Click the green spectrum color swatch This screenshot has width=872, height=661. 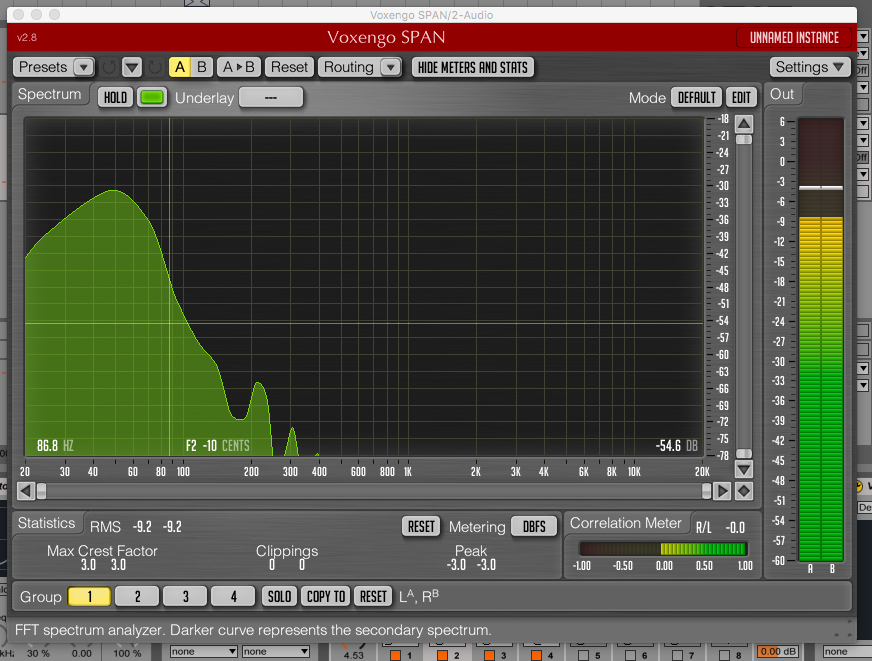[x=152, y=97]
